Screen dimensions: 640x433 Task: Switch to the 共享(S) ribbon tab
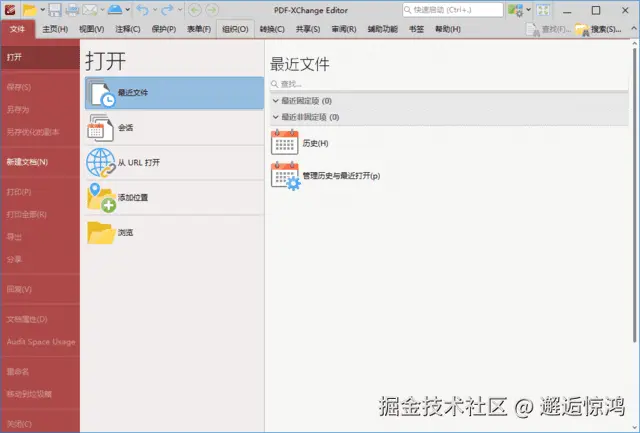pos(308,29)
